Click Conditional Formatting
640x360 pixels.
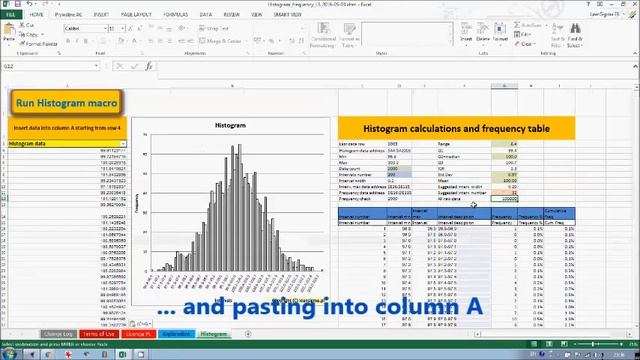click(x=323, y=35)
